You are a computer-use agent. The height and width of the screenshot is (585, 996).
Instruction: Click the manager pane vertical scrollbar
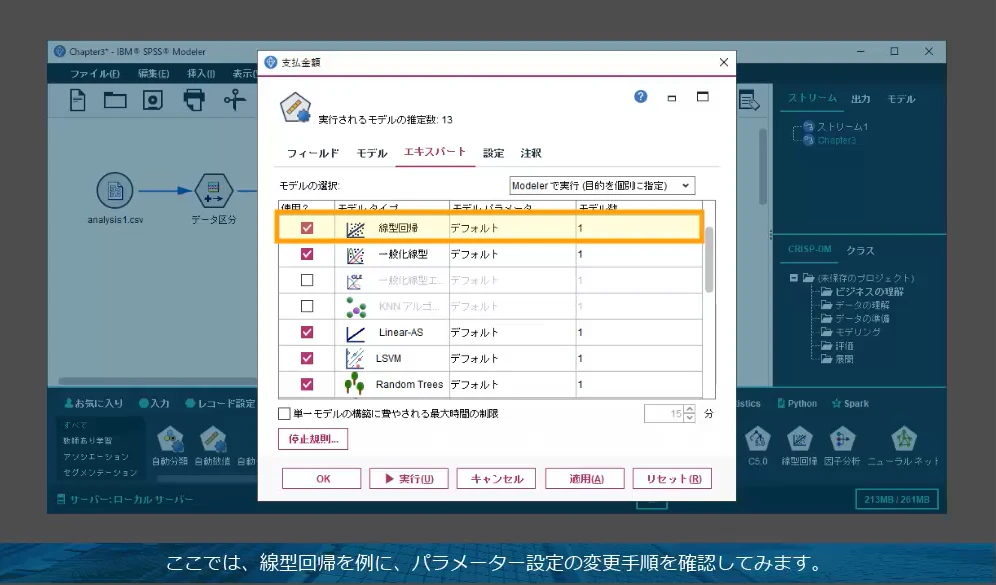763,166
